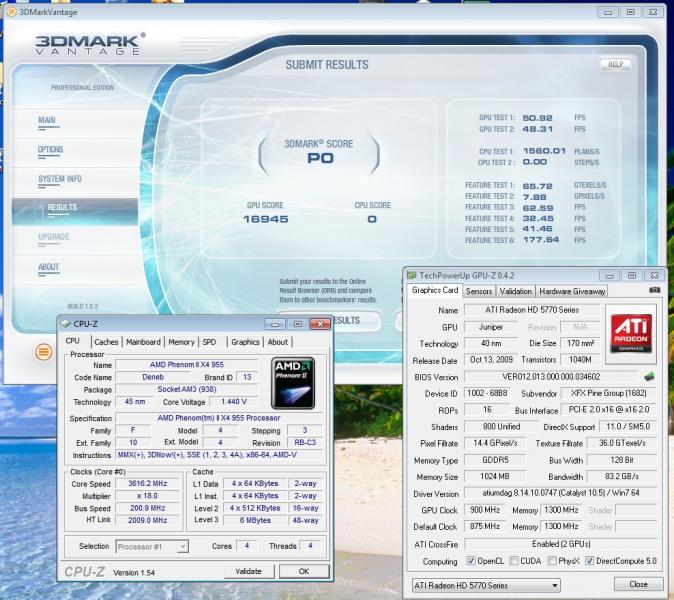Open UPGRADE in the 3DMark sidebar

[x=54, y=237]
